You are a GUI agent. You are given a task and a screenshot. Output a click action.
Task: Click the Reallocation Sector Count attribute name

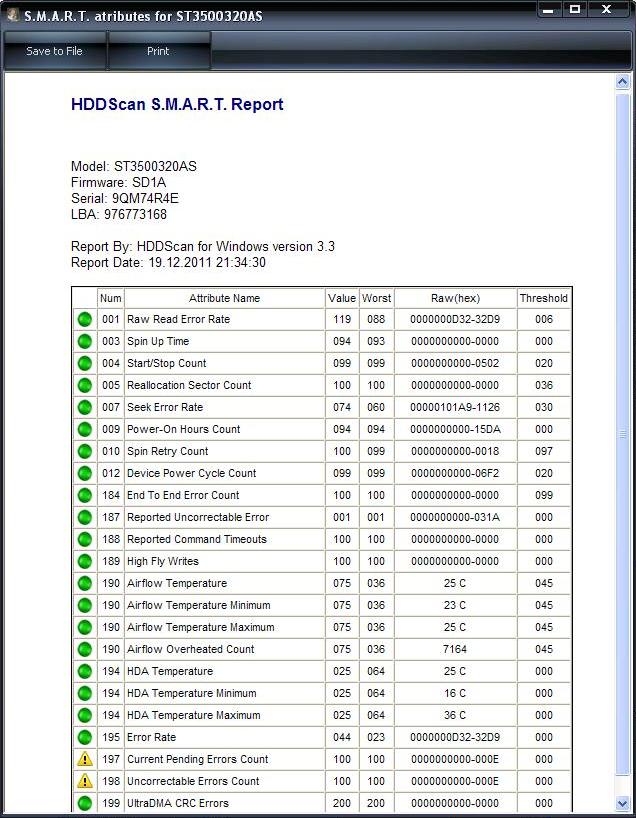189,385
